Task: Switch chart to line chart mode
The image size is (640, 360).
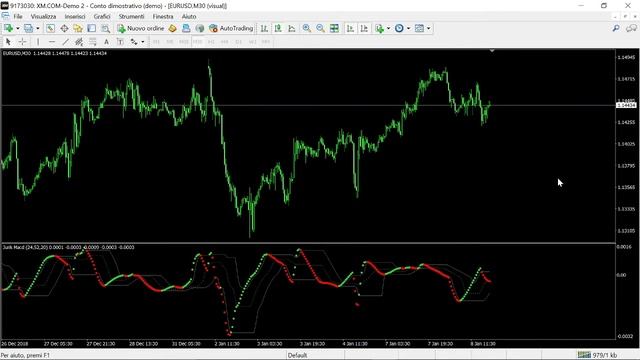Action: point(292,28)
